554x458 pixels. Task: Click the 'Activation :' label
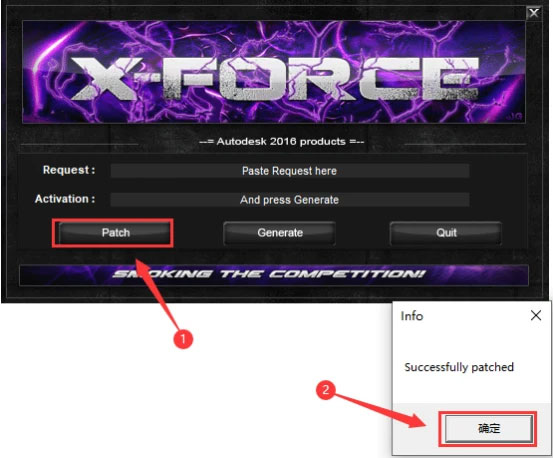(x=65, y=199)
